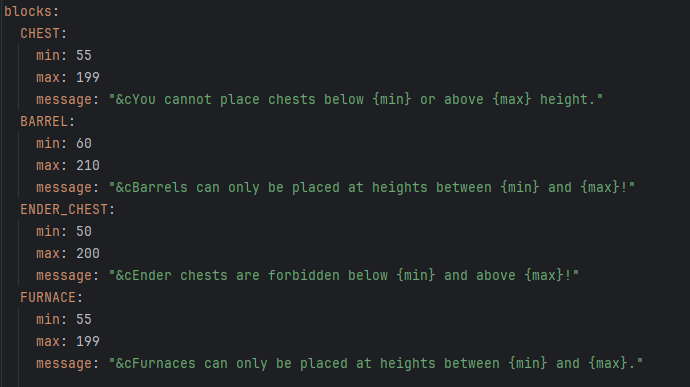Place cursor on CHEST min value 55
This screenshot has width=690, height=387.
click(84, 55)
